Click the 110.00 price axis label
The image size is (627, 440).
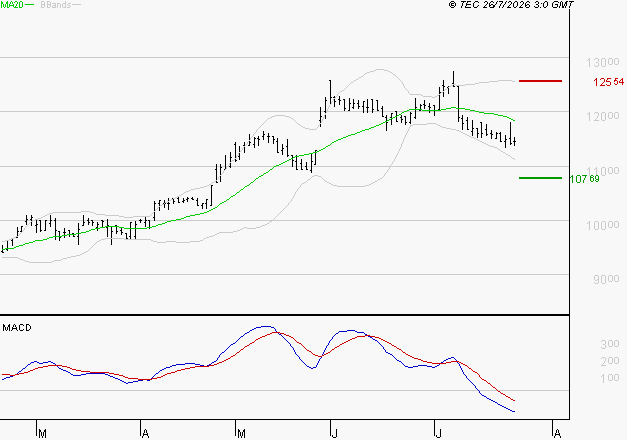pyautogui.click(x=603, y=171)
